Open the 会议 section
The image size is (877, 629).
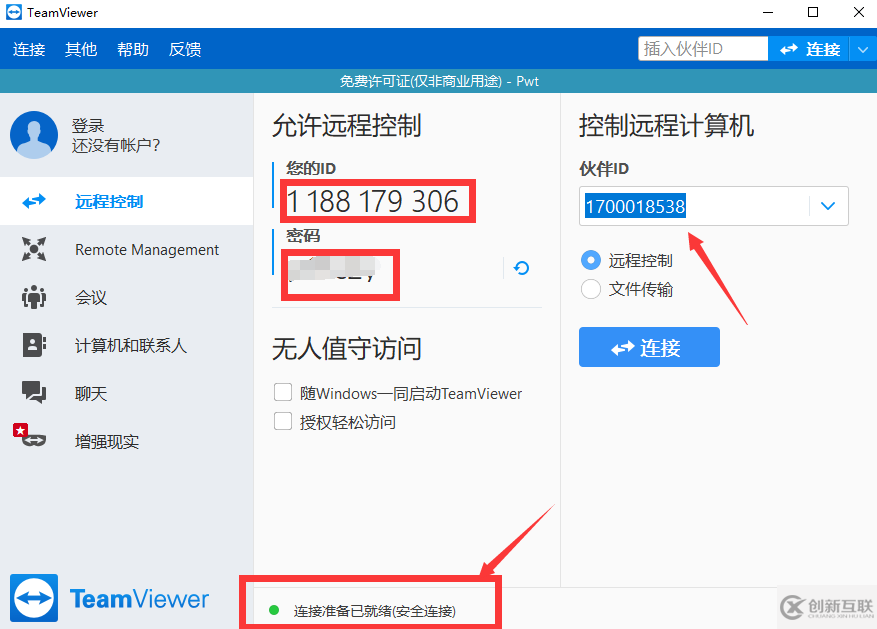tap(126, 297)
